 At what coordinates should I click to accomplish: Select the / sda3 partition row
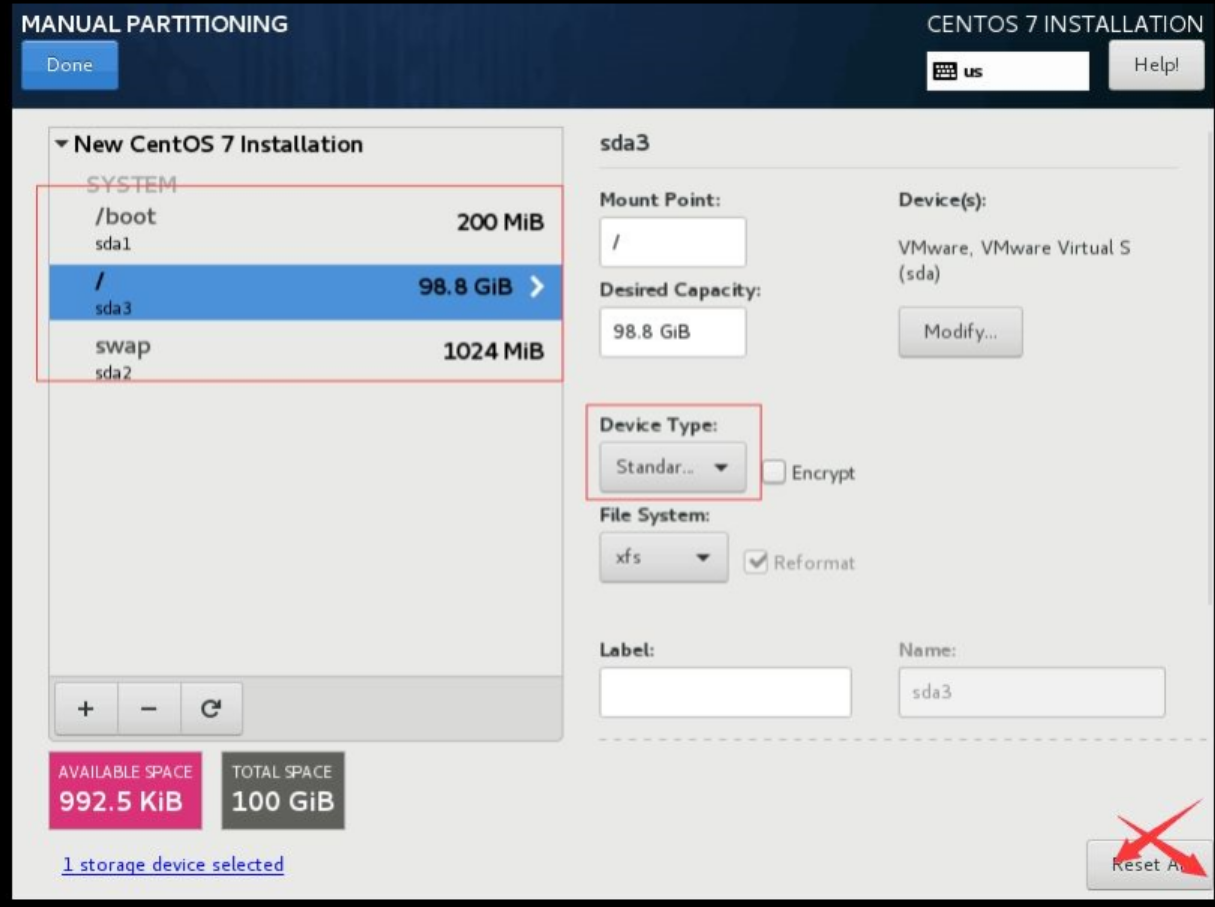click(306, 292)
